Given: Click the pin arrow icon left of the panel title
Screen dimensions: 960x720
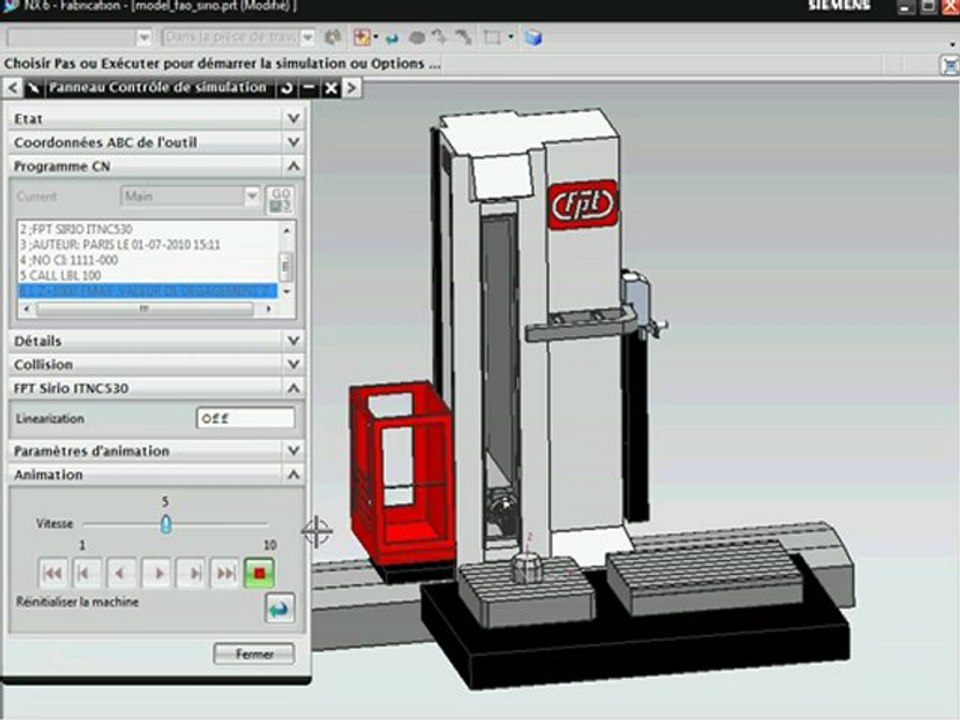Looking at the screenshot, I should click(34, 88).
